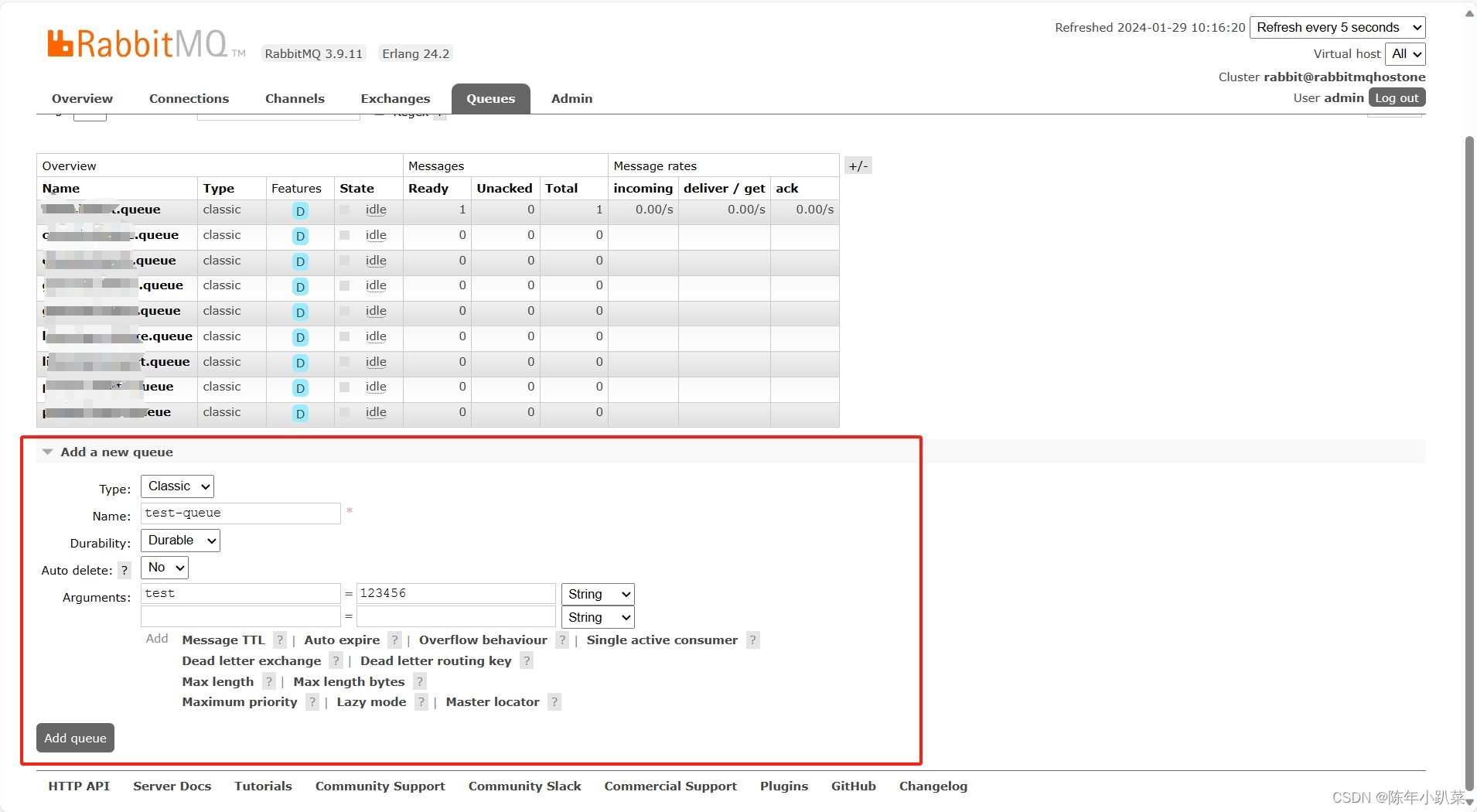Screen dimensions: 1477x812
Task: Add the Lazy mode argument shortcut
Action: pos(371,702)
